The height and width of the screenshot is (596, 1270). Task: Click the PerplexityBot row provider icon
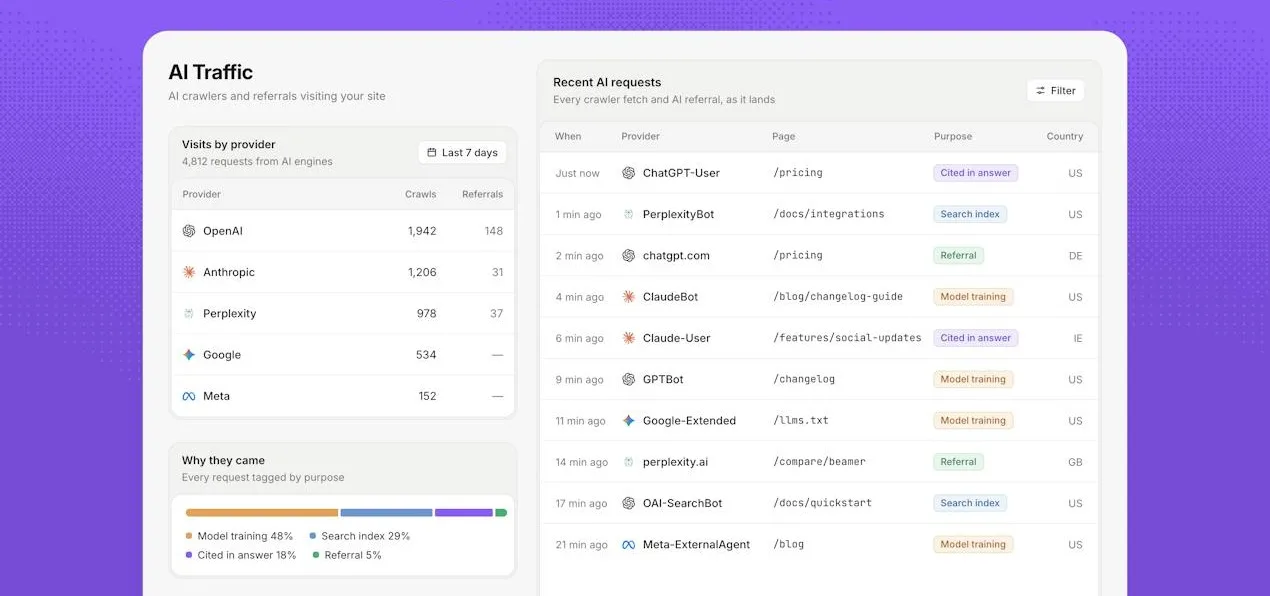629,214
